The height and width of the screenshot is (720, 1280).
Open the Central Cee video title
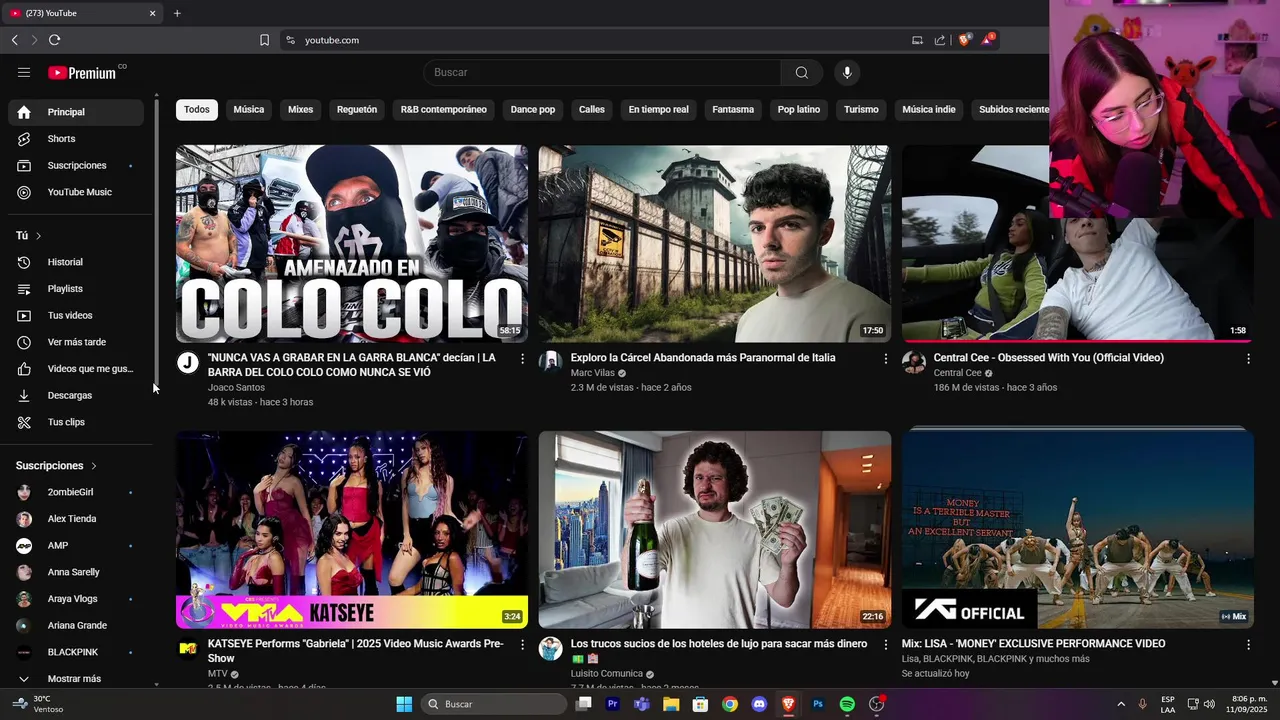click(1048, 358)
